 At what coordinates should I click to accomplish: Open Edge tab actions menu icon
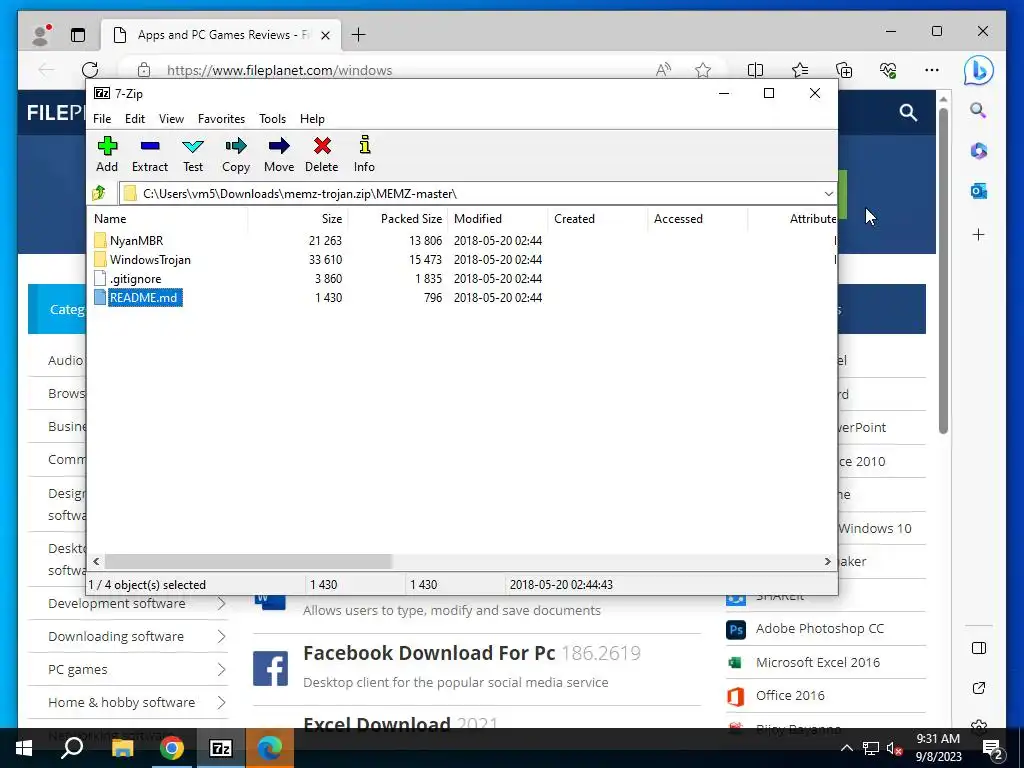tap(78, 35)
